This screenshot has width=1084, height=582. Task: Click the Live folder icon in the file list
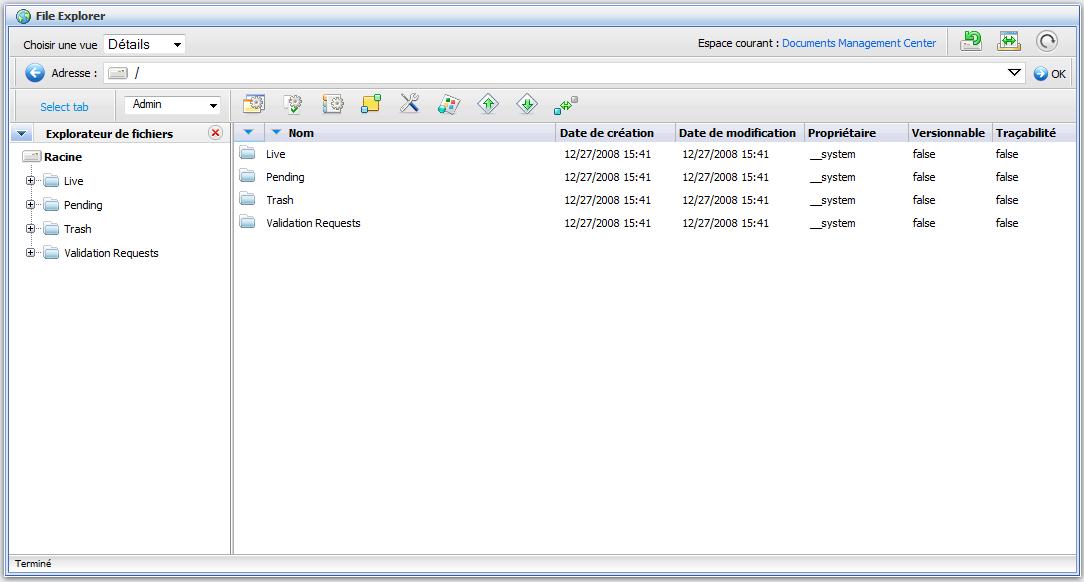(x=247, y=153)
